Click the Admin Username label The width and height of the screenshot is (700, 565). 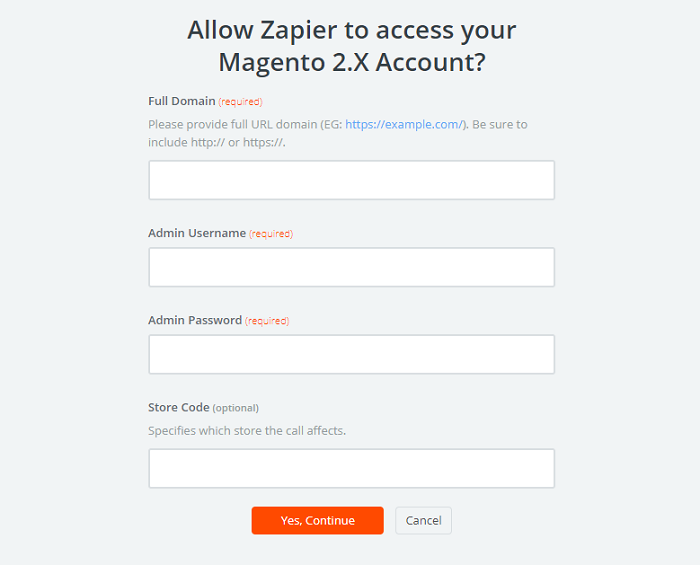[196, 233]
